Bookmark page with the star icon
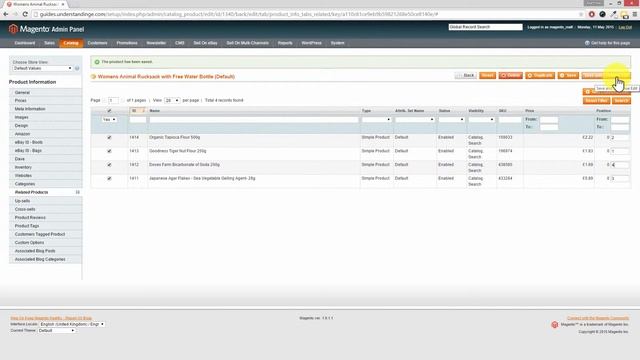 [581, 14]
